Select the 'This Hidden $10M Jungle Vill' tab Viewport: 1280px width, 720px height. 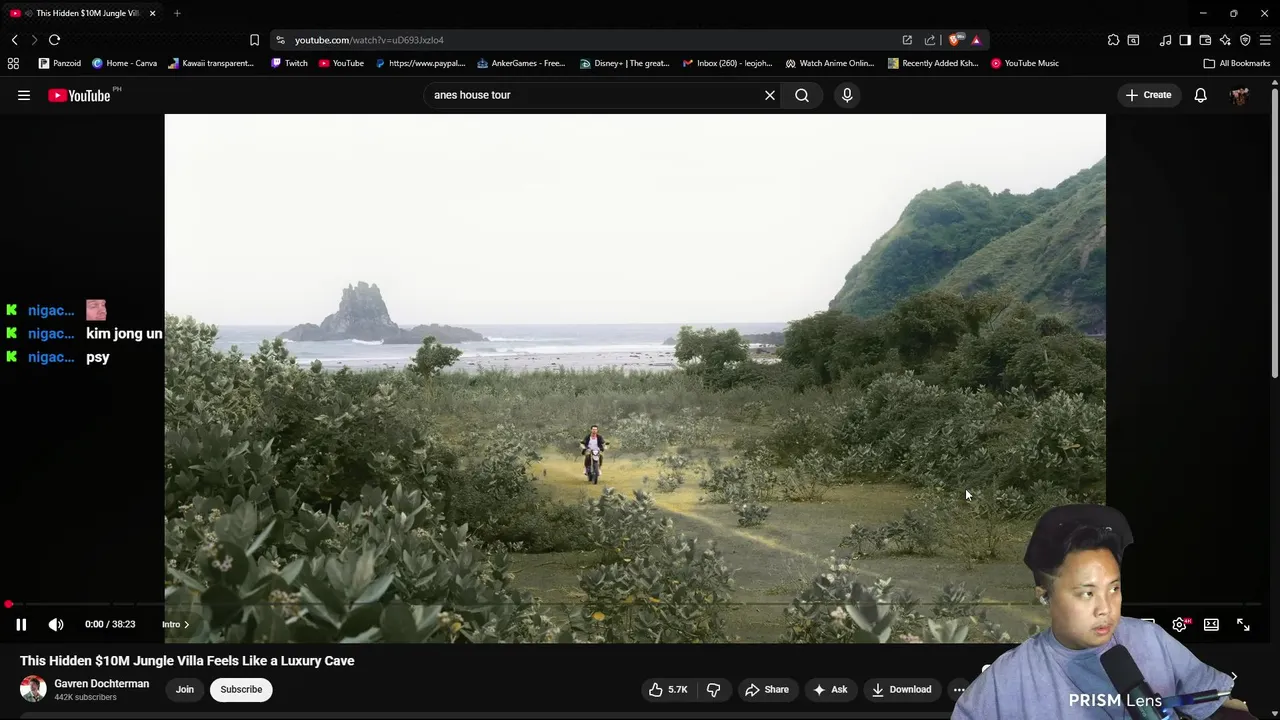pos(80,13)
